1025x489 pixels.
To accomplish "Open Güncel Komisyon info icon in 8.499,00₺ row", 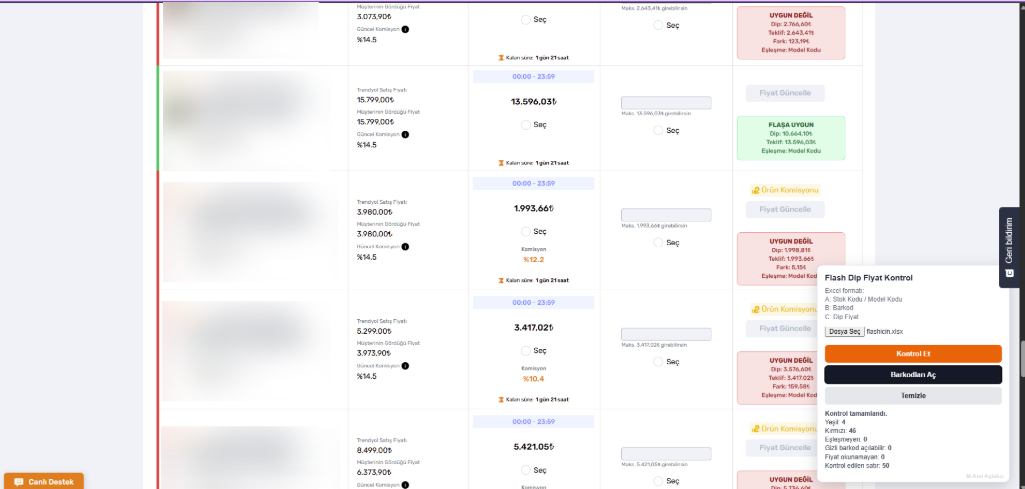I will pyautogui.click(x=405, y=485).
